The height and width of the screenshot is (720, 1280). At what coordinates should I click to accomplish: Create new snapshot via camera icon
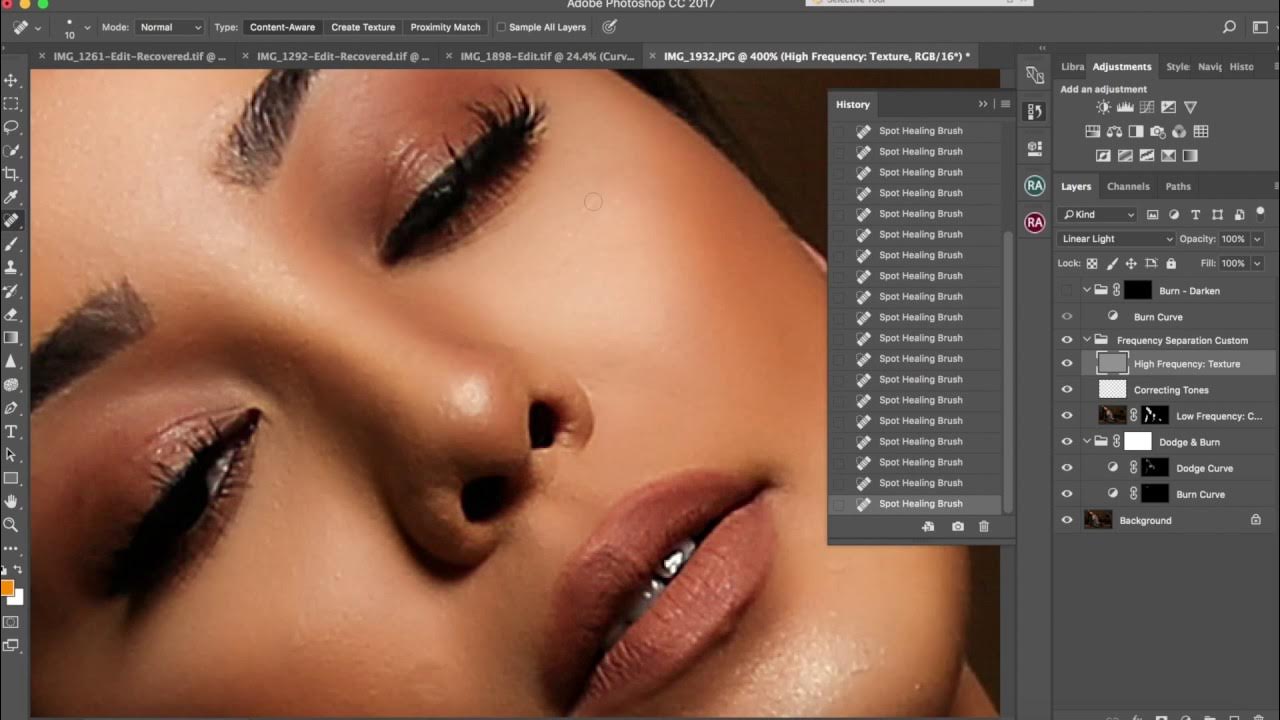[x=957, y=526]
